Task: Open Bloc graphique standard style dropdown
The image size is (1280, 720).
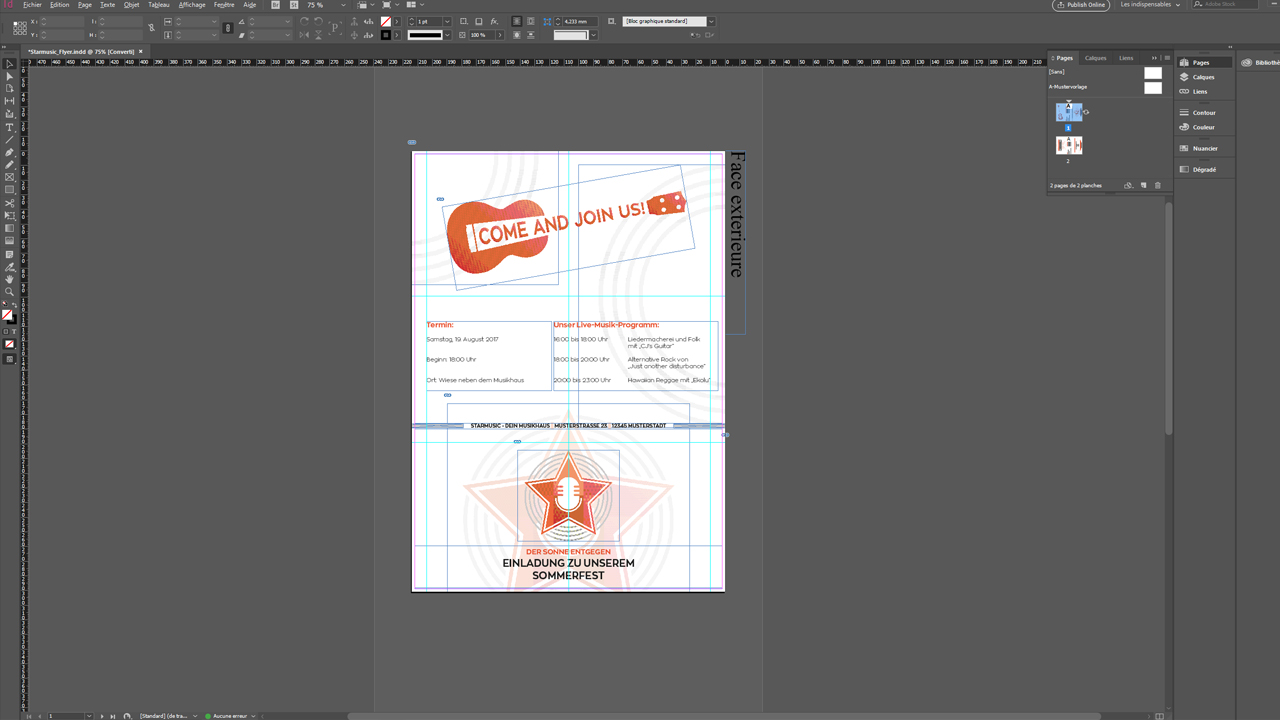Action: 711,21
